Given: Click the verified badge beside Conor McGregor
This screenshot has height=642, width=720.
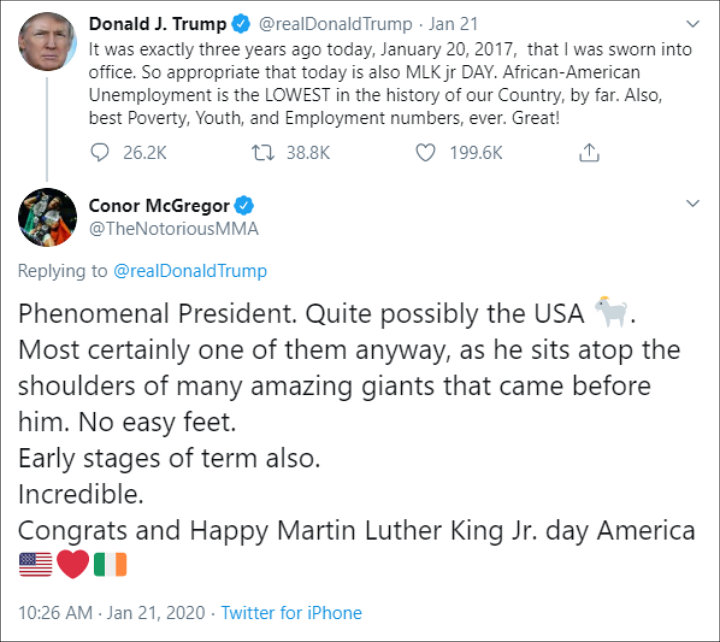Looking at the screenshot, I should click(244, 205).
